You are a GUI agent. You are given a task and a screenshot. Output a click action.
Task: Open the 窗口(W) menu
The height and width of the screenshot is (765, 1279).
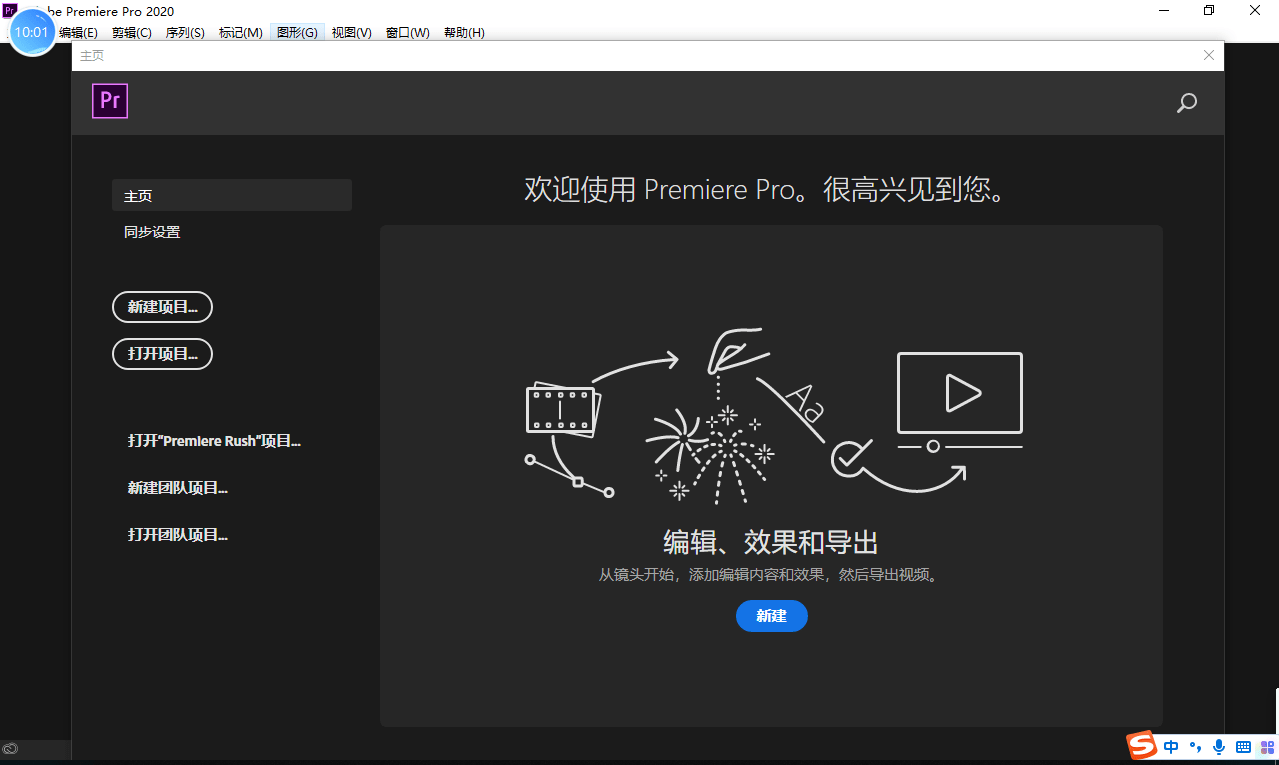407,32
